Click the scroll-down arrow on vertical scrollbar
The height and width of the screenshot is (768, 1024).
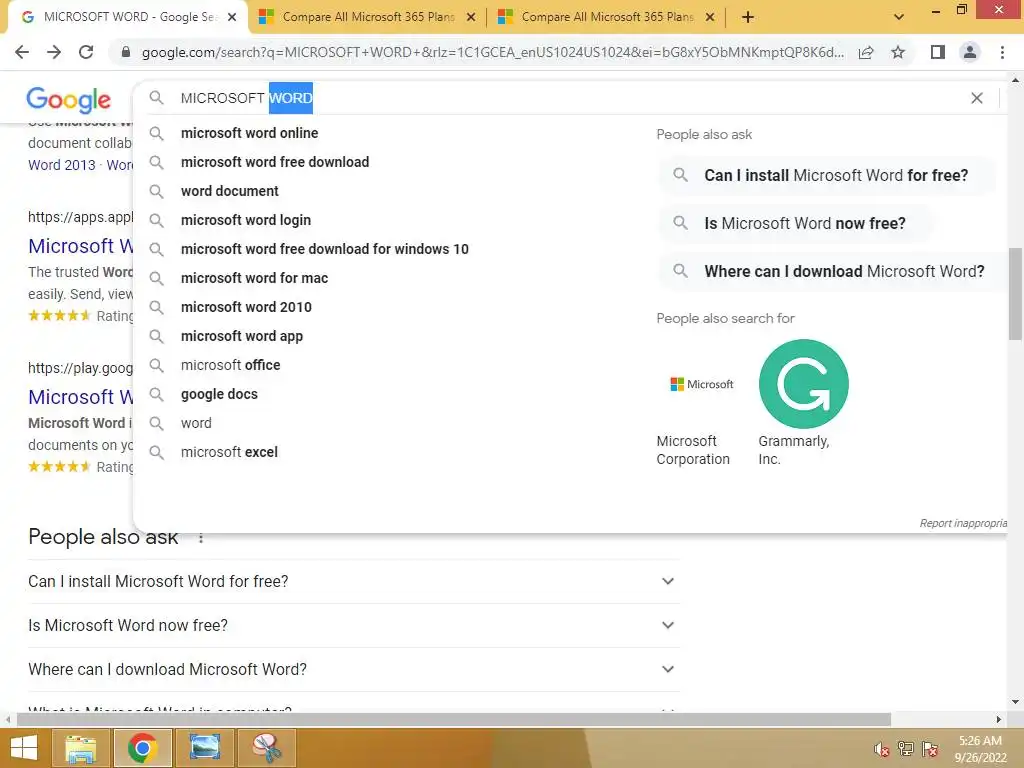tap(1015, 703)
